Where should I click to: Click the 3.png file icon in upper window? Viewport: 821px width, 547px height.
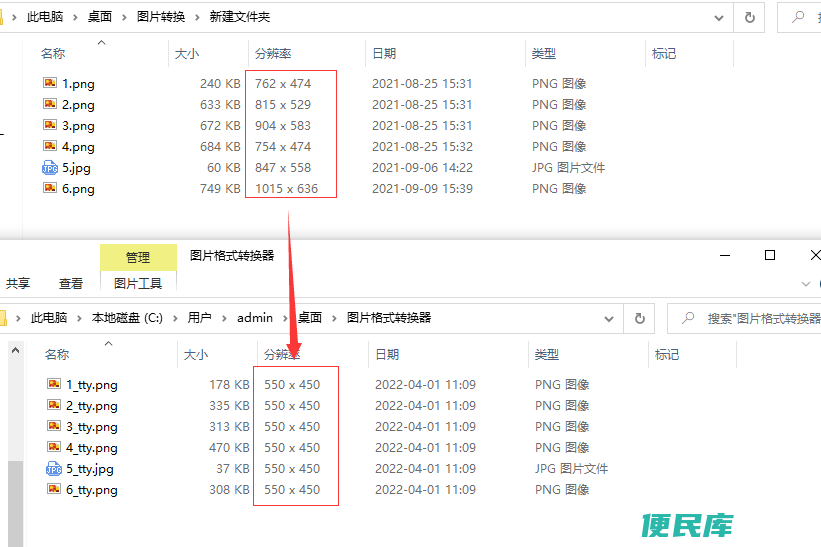(50, 125)
